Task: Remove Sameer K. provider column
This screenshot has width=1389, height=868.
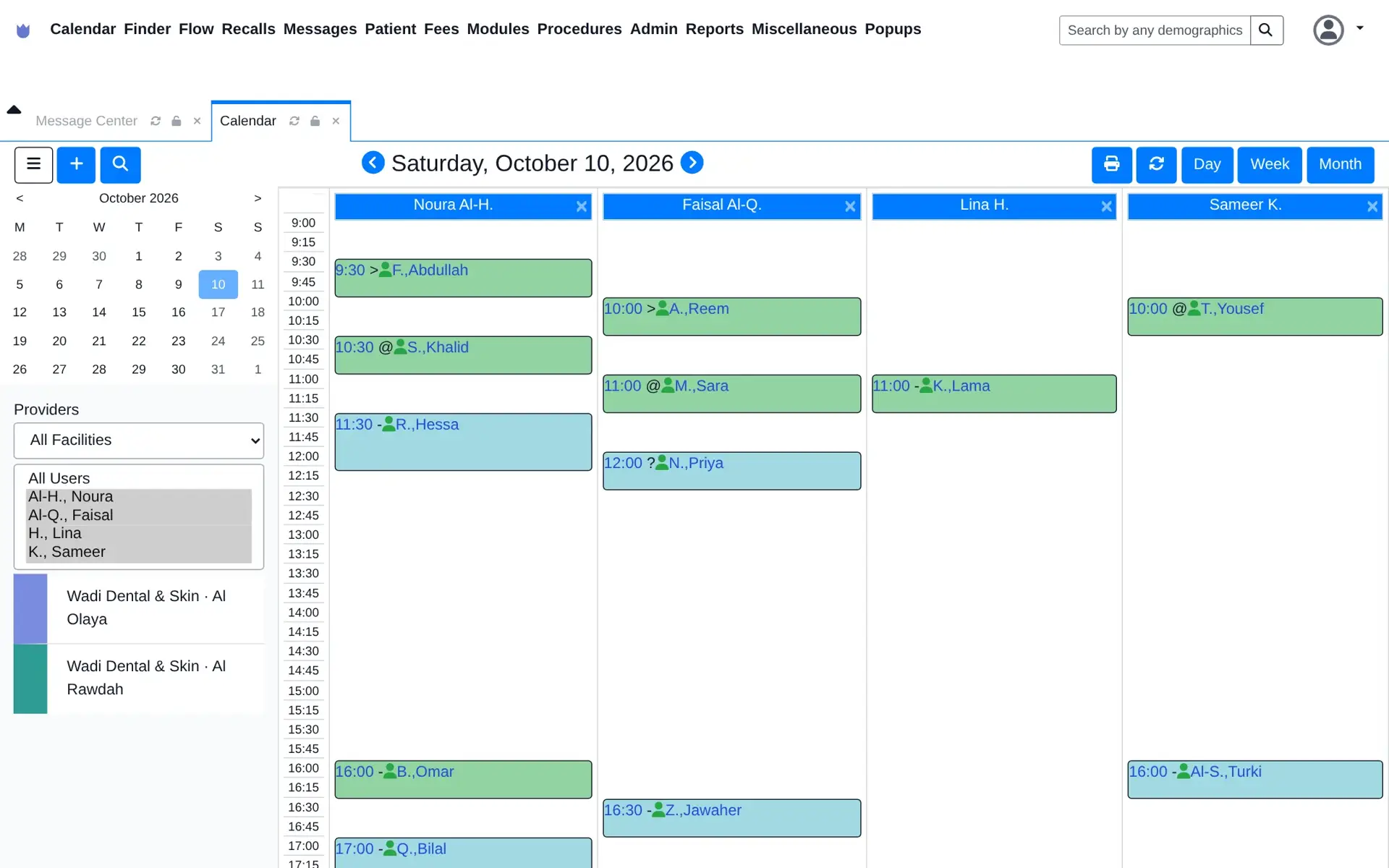Action: [x=1372, y=207]
